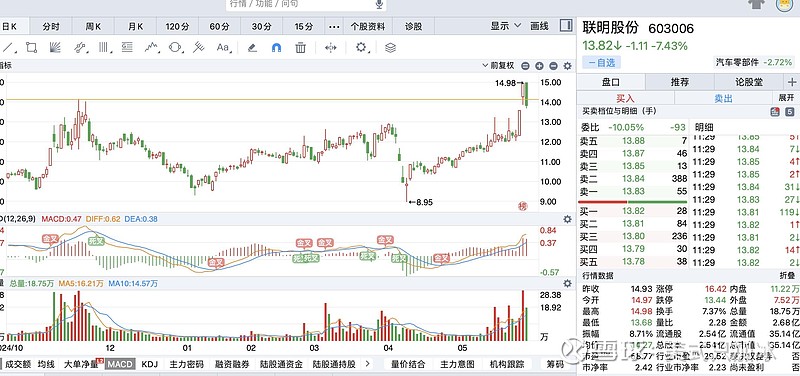Toggle the magnet snap tool

tap(276, 48)
